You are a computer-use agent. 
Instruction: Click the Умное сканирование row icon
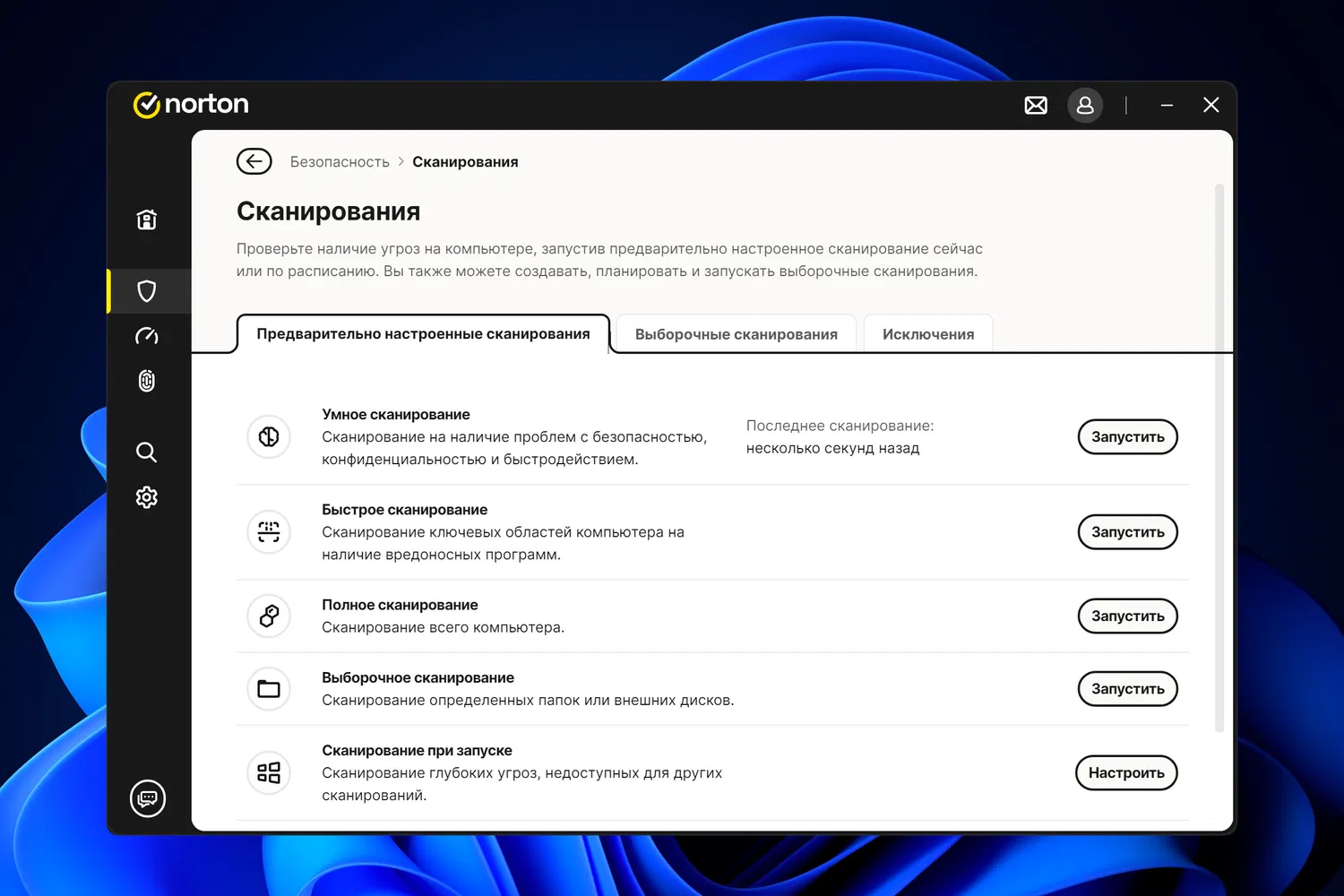(x=269, y=437)
